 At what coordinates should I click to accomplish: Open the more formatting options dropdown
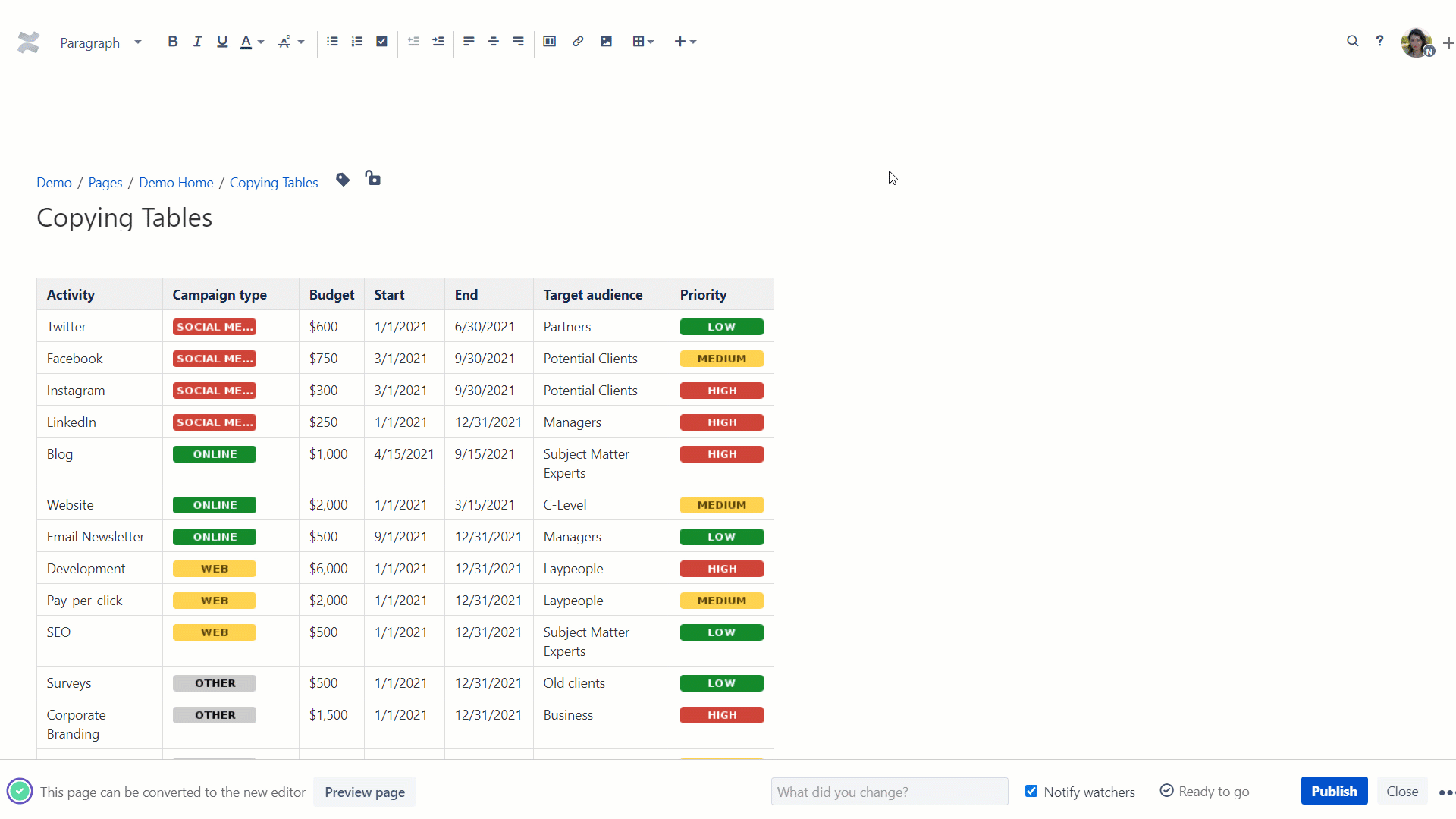291,42
